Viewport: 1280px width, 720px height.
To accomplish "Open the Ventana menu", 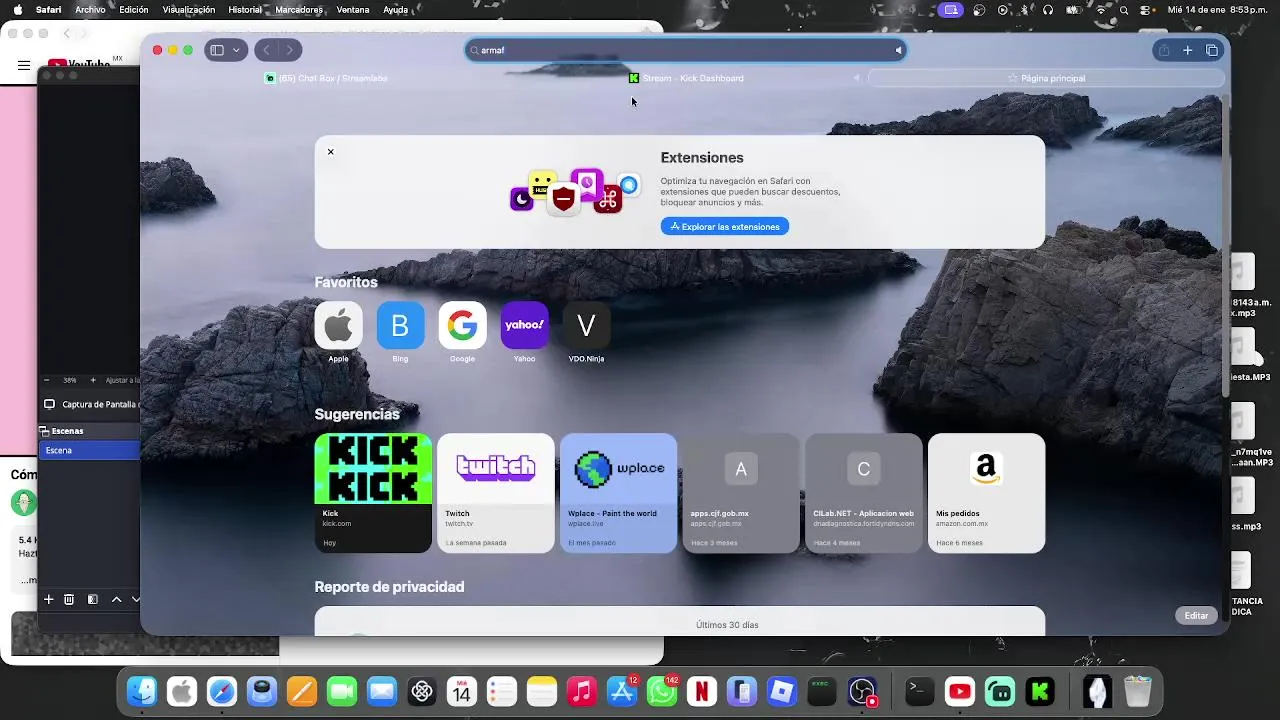I will (x=353, y=10).
